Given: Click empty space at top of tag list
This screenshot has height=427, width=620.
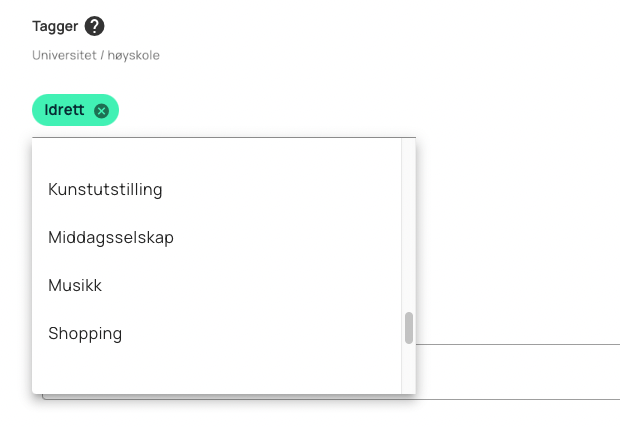Looking at the screenshot, I should (216, 152).
